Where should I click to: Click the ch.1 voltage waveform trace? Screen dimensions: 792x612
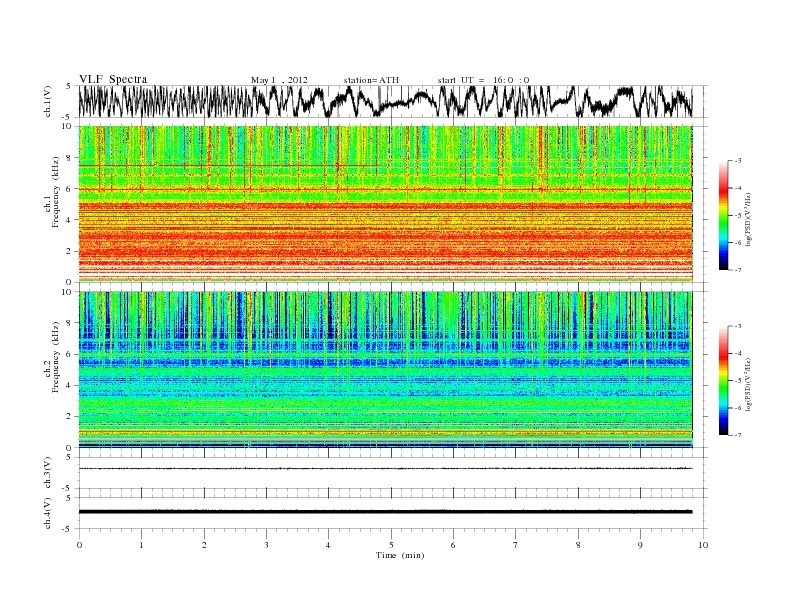385,101
